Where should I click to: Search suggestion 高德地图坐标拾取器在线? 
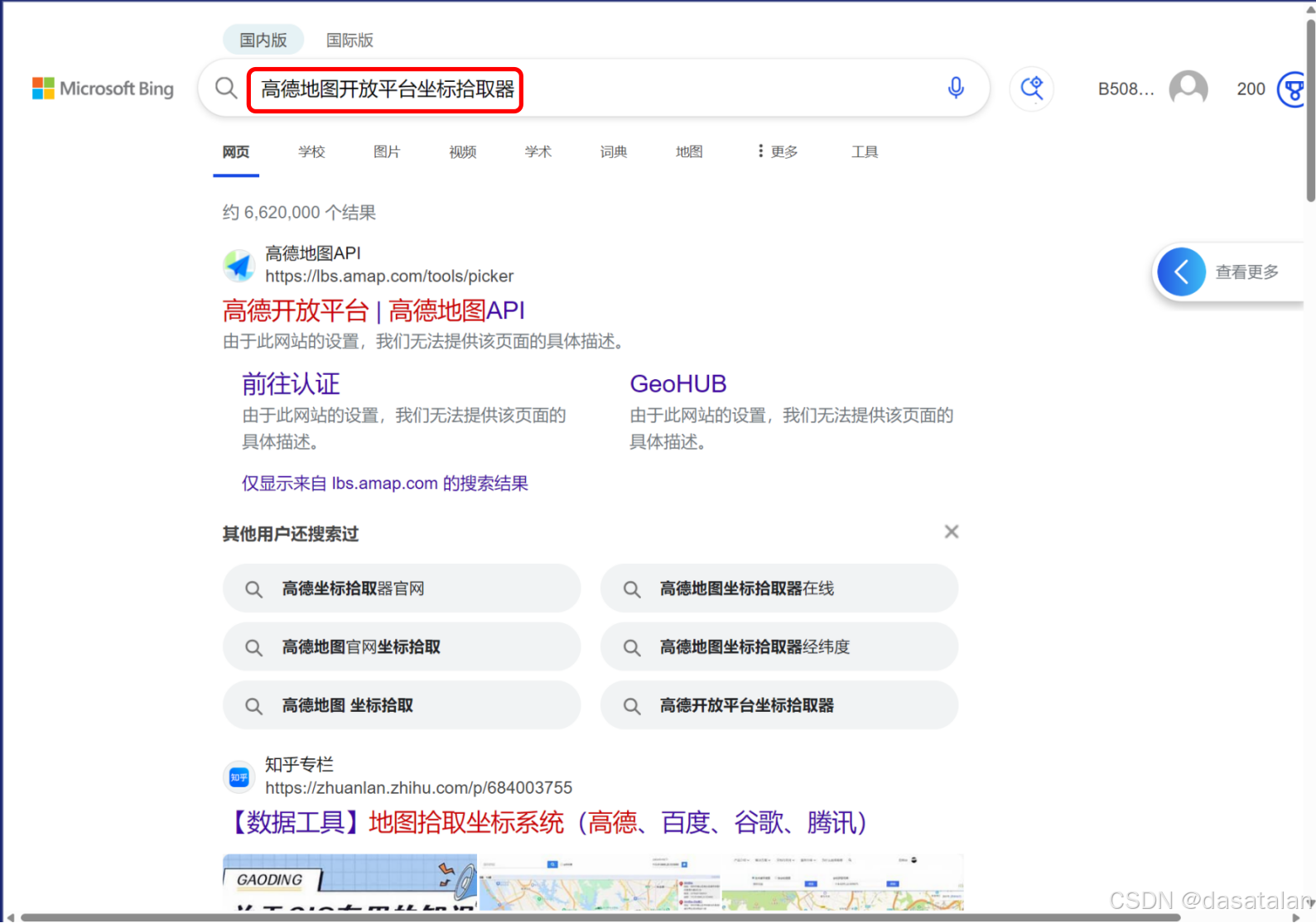(779, 589)
